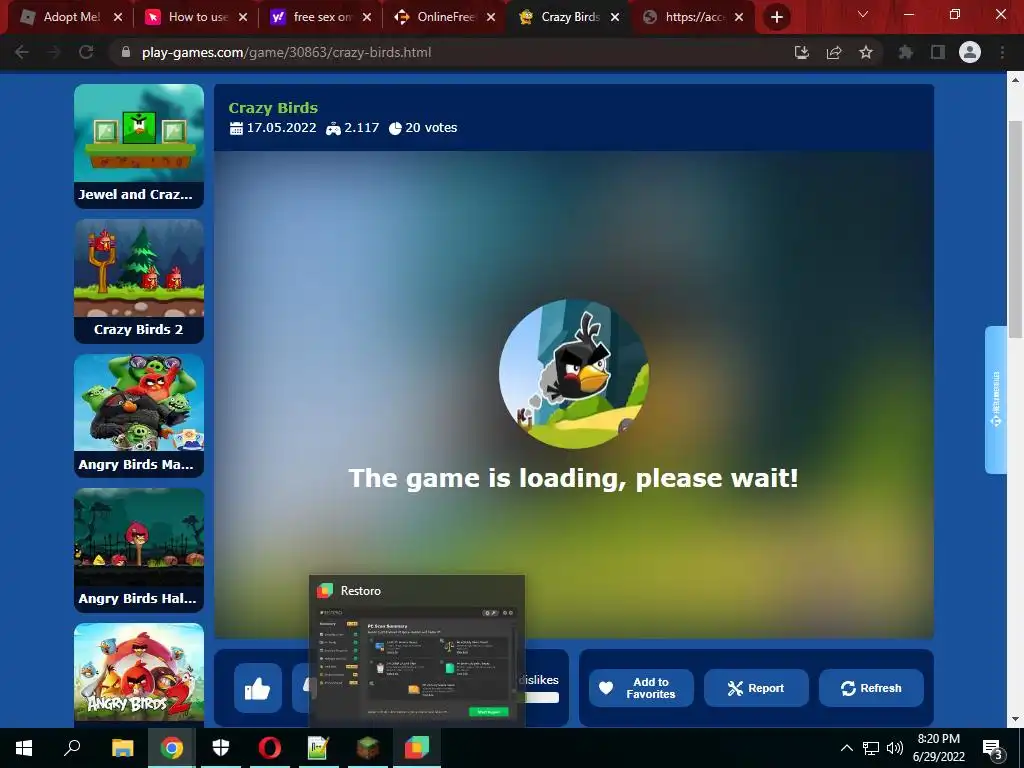This screenshot has height=768, width=1024.
Task: Click the 17.05.2022 calendar icon
Action: point(236,128)
